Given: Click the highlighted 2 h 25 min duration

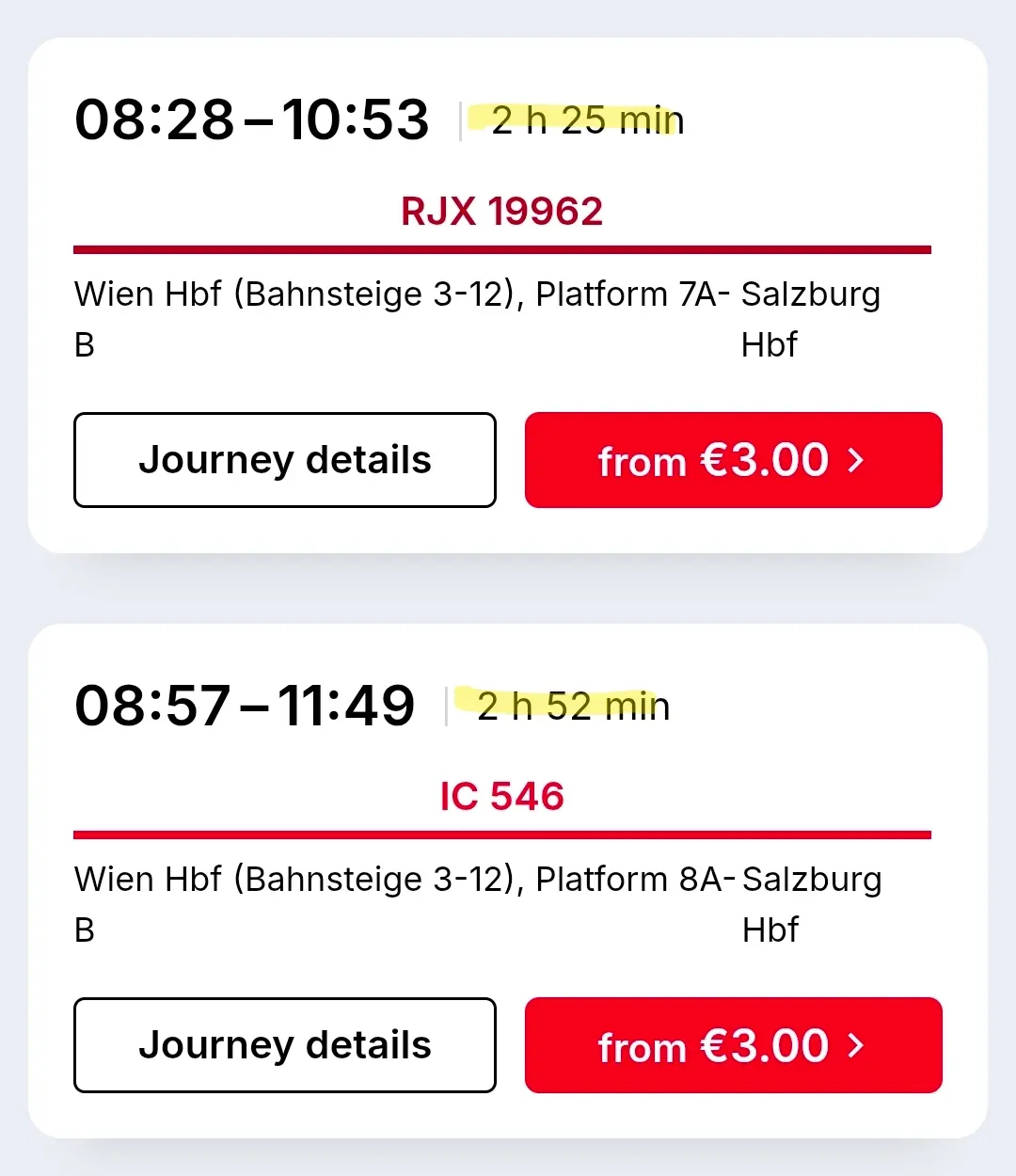Looking at the screenshot, I should [587, 119].
